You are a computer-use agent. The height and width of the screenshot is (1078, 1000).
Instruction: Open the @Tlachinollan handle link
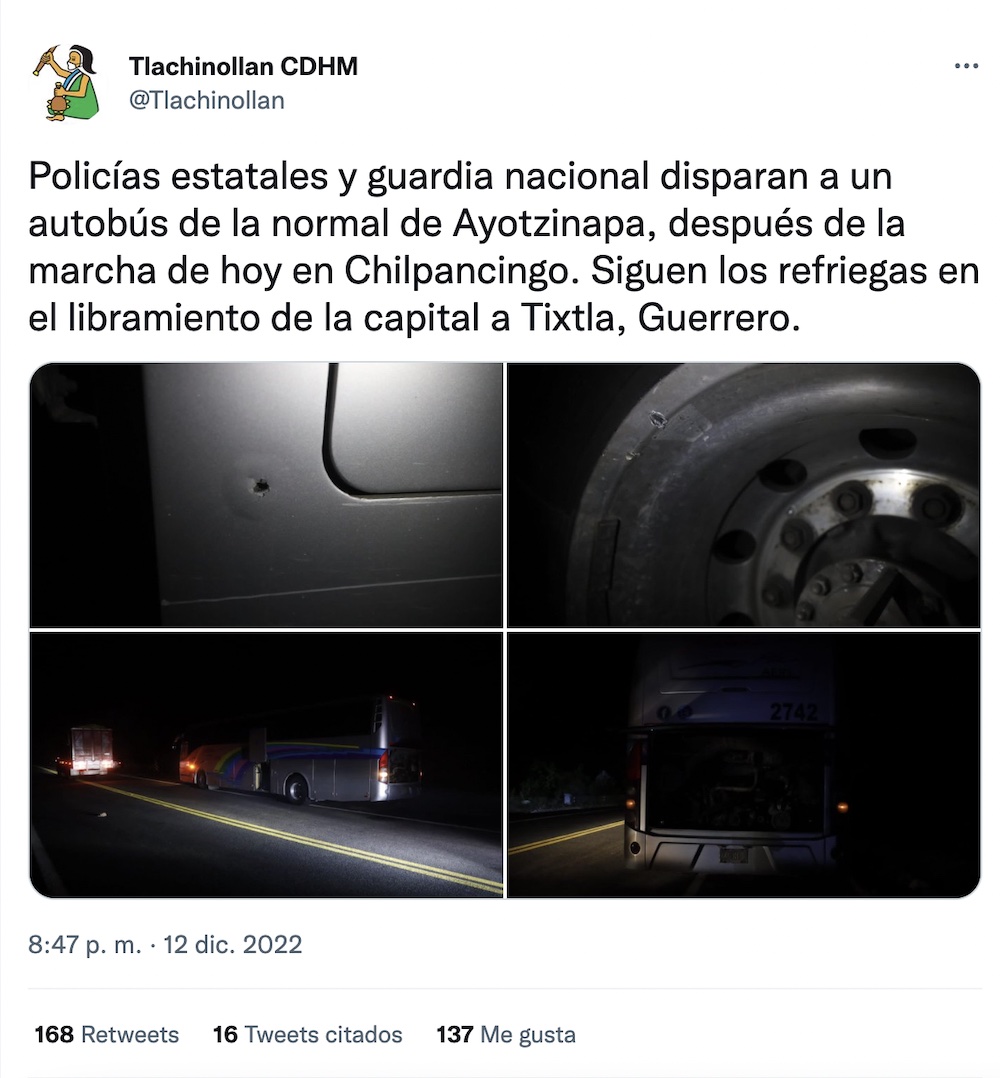(x=207, y=100)
